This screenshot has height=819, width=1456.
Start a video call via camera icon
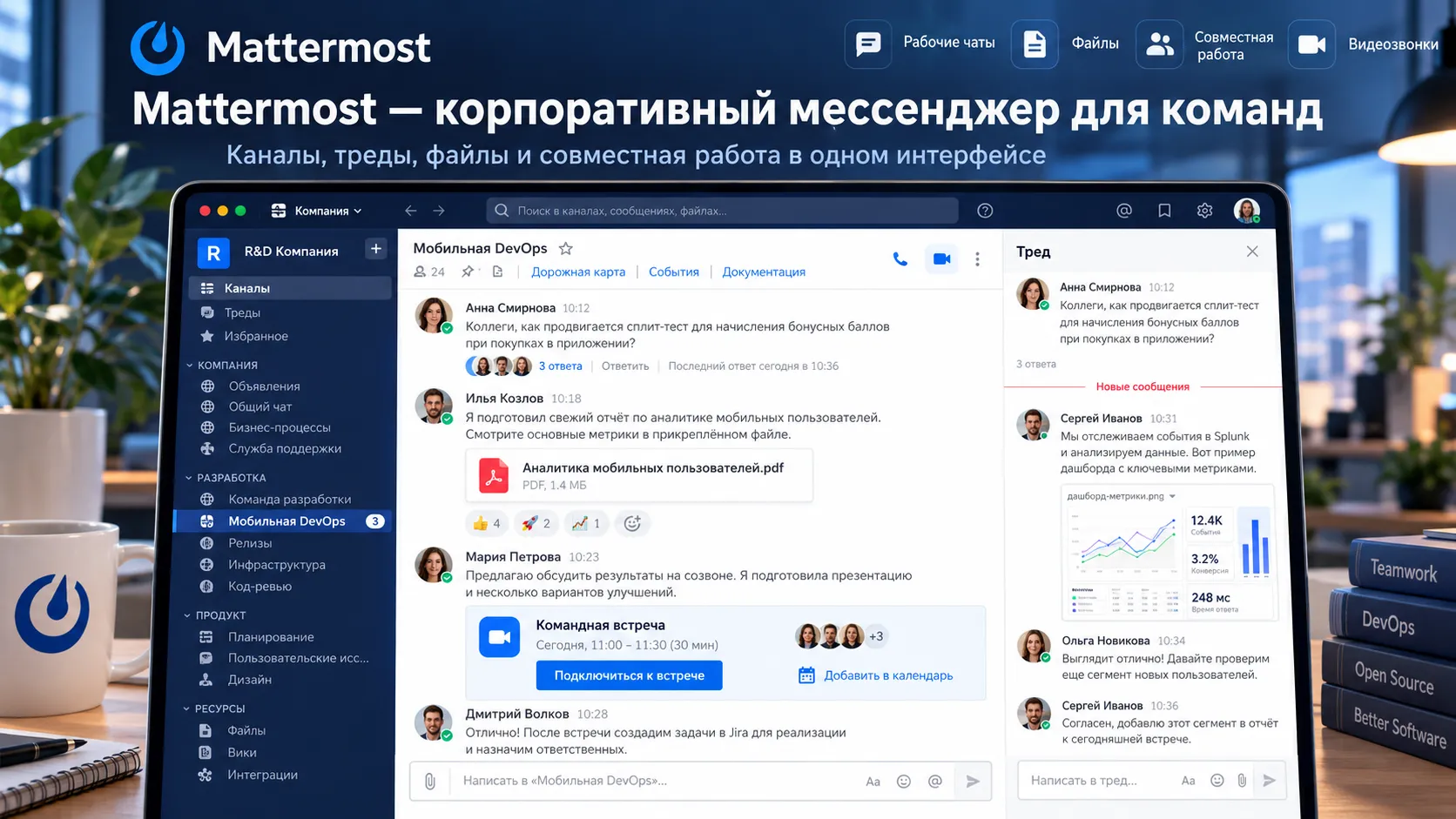pyautogui.click(x=941, y=258)
